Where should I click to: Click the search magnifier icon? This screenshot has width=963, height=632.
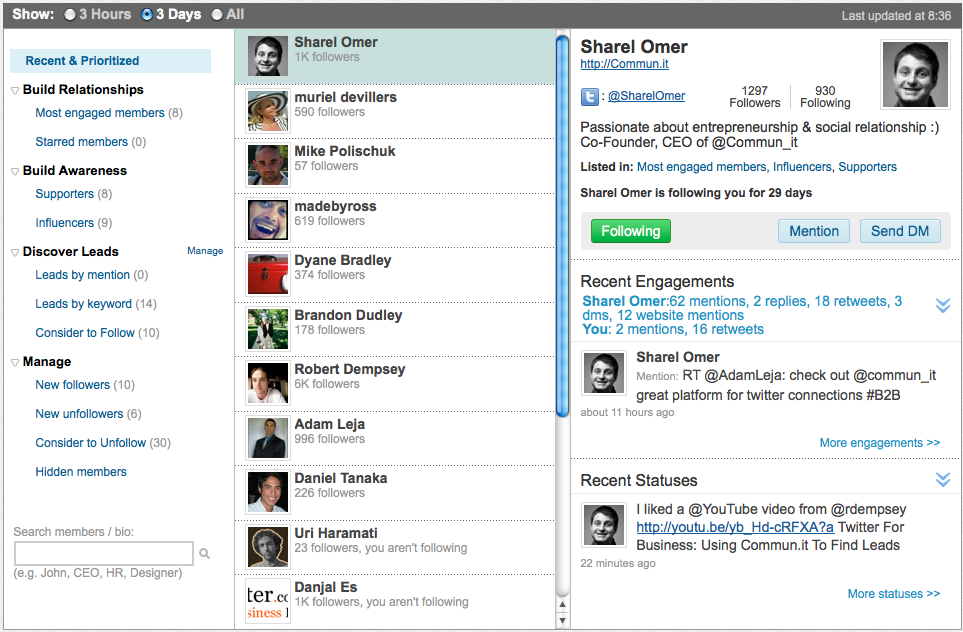coord(205,554)
